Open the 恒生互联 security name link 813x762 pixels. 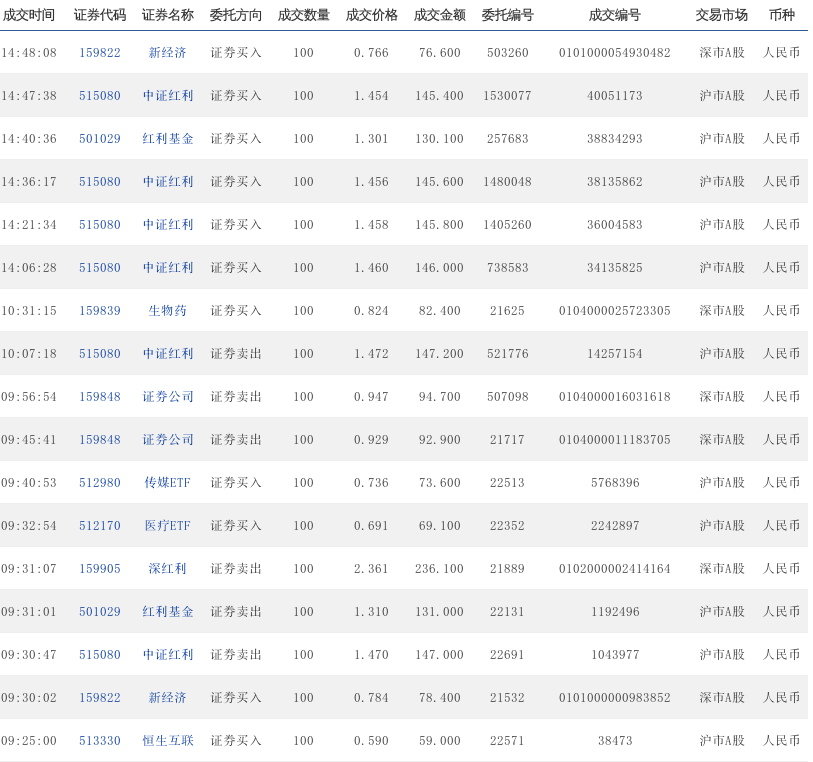tap(167, 741)
